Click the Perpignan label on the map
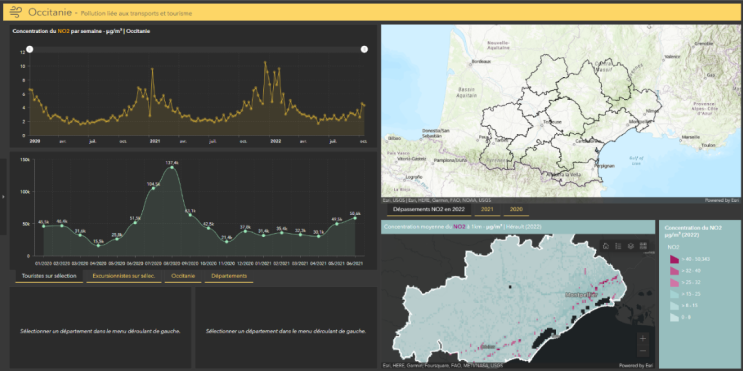Screen dimensions: 743x371 (605, 166)
